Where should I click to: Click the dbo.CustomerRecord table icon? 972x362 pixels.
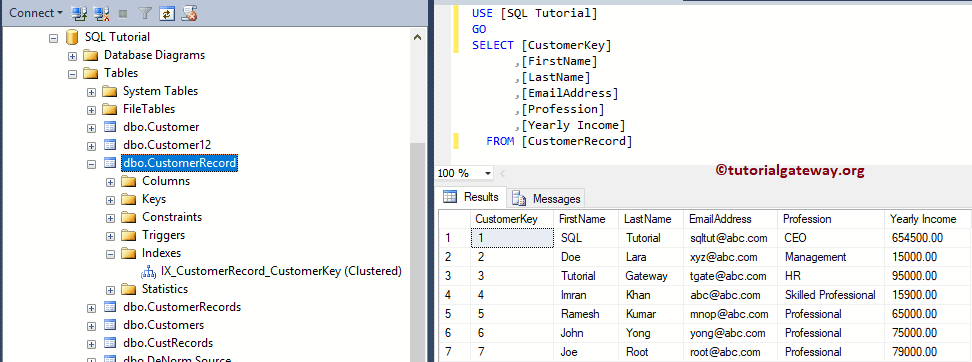coord(110,163)
